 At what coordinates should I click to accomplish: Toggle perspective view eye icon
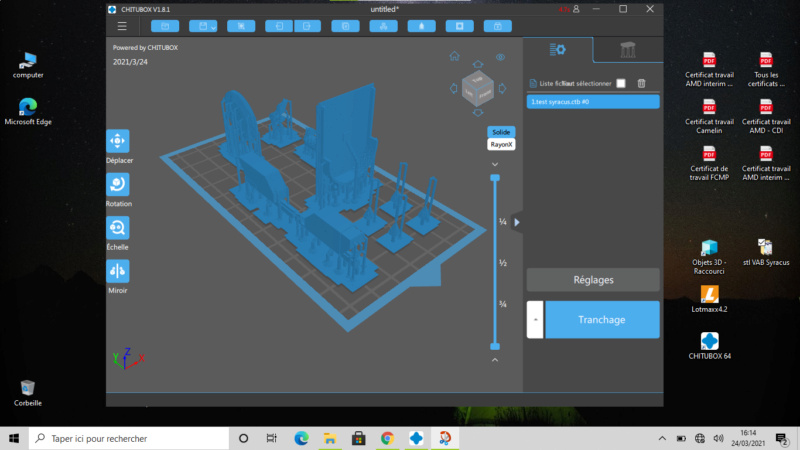point(501,57)
